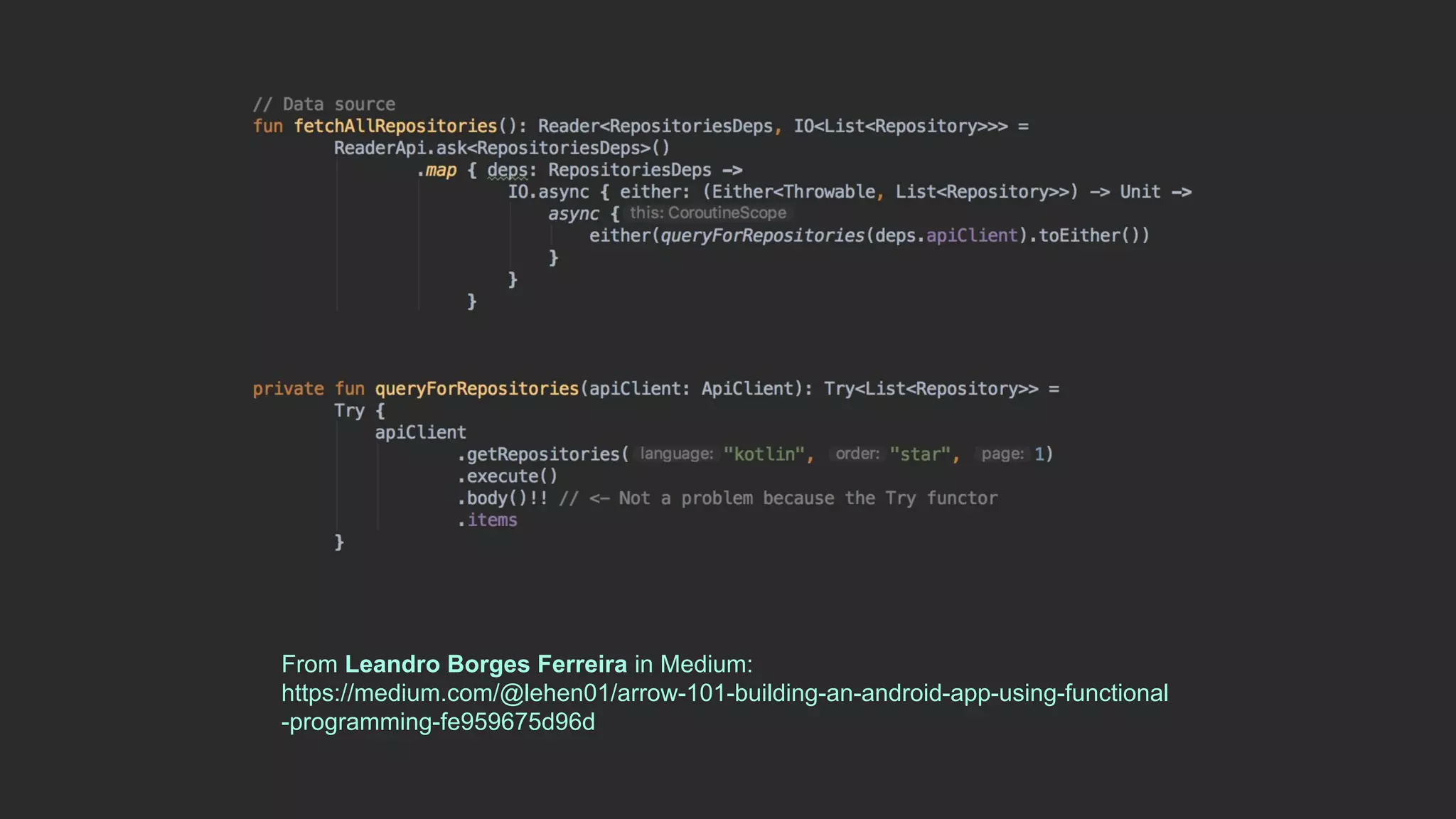Image resolution: width=1456 pixels, height=819 pixels.
Task: Click the "this: CoroutineScope" inlay hint
Action: pyautogui.click(x=708, y=213)
